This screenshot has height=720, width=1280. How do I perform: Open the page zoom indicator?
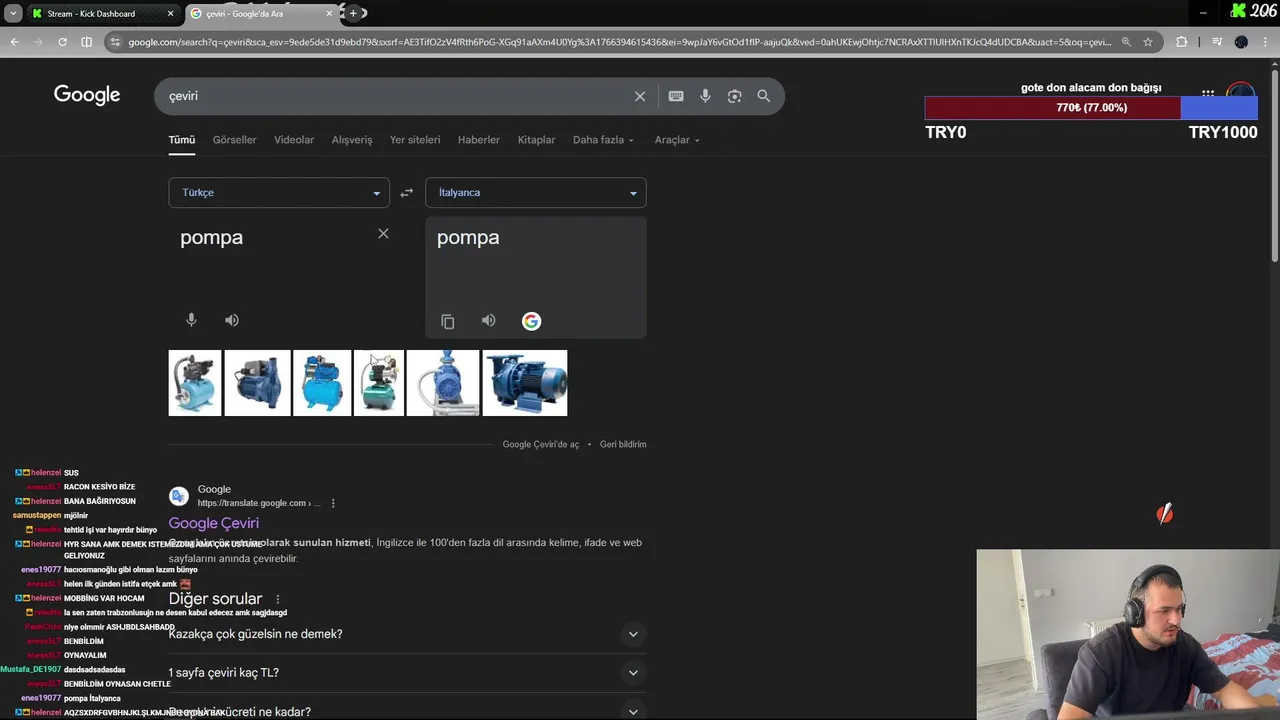(1126, 42)
